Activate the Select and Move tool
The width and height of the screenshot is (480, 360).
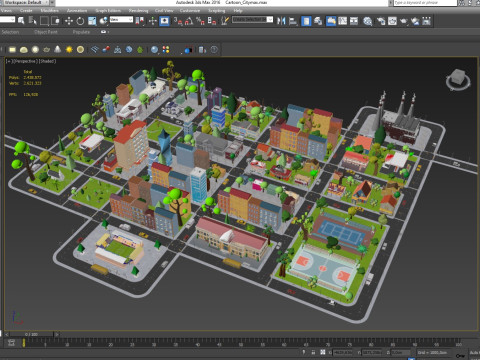tap(69, 21)
